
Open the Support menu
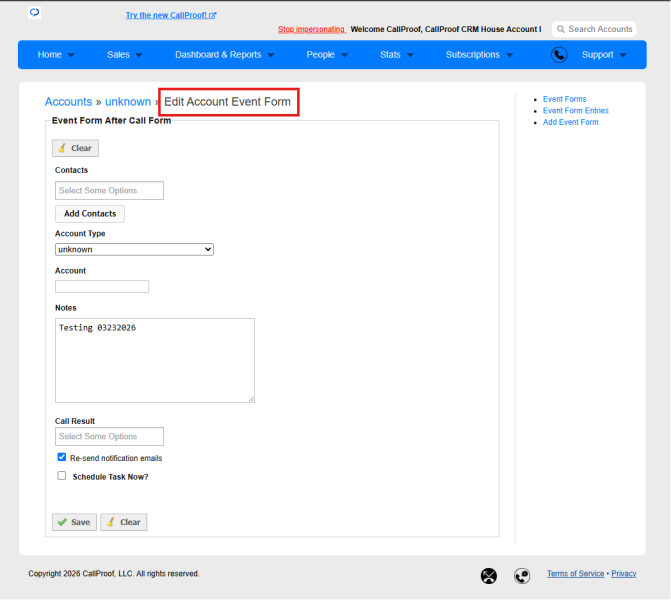click(x=597, y=55)
